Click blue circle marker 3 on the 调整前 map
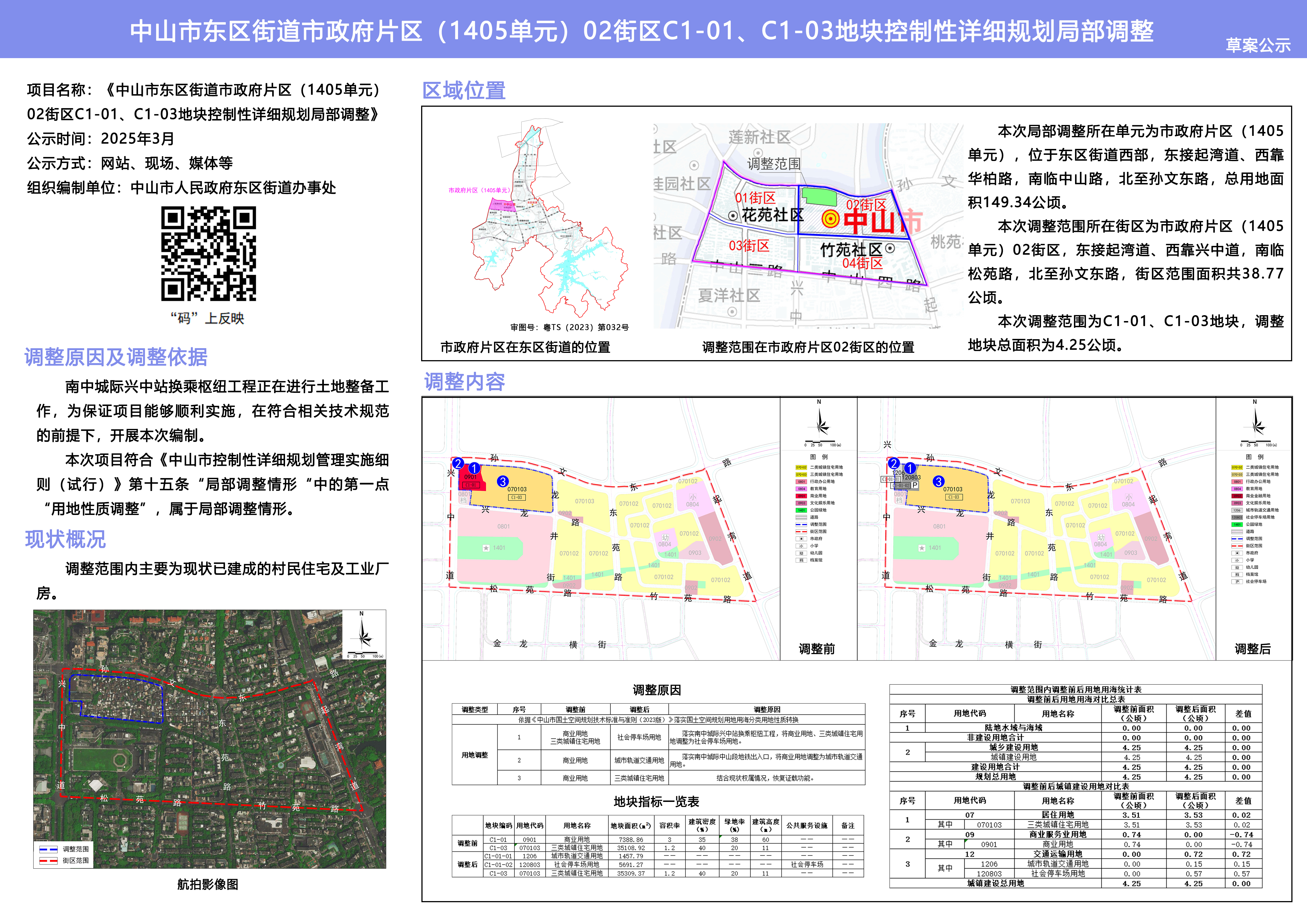 (503, 481)
